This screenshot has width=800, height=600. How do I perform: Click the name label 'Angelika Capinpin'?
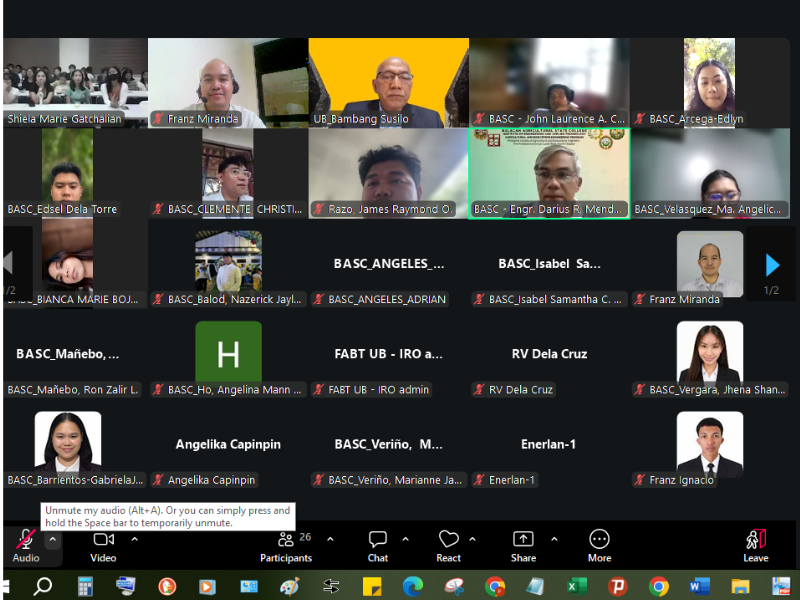point(211,480)
